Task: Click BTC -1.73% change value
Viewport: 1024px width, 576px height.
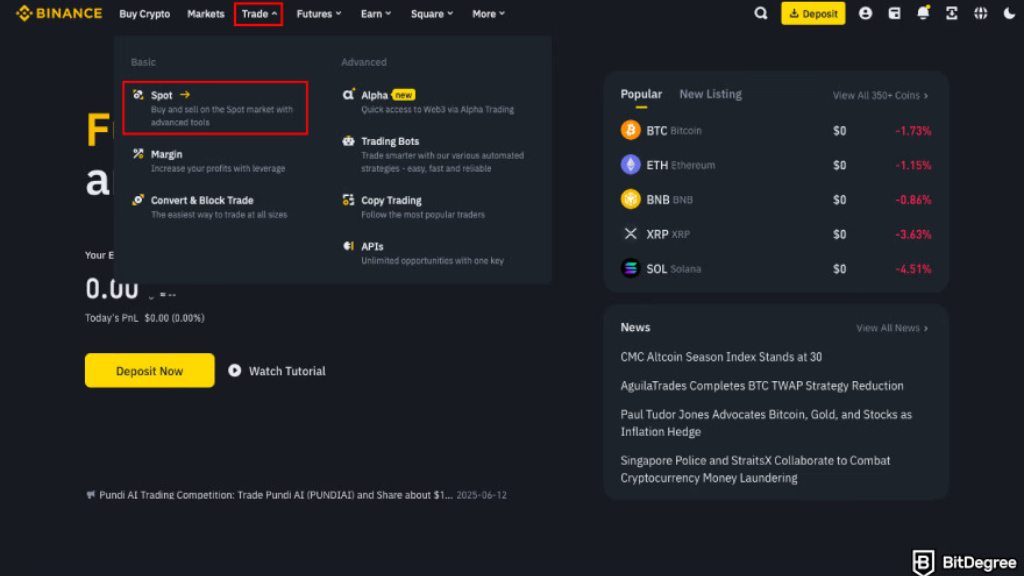Action: (x=913, y=131)
